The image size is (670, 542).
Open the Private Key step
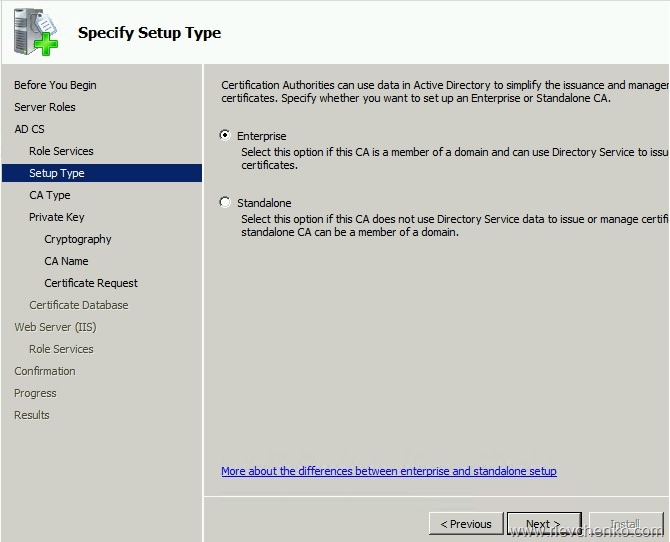(x=57, y=217)
